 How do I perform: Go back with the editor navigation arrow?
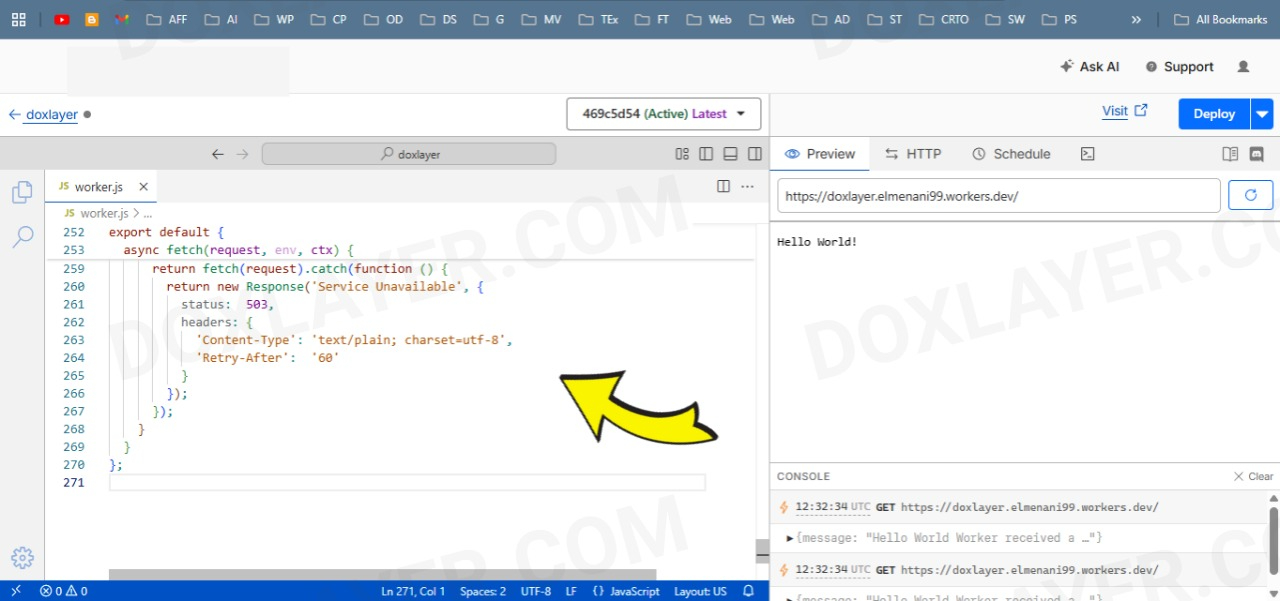pyautogui.click(x=218, y=154)
